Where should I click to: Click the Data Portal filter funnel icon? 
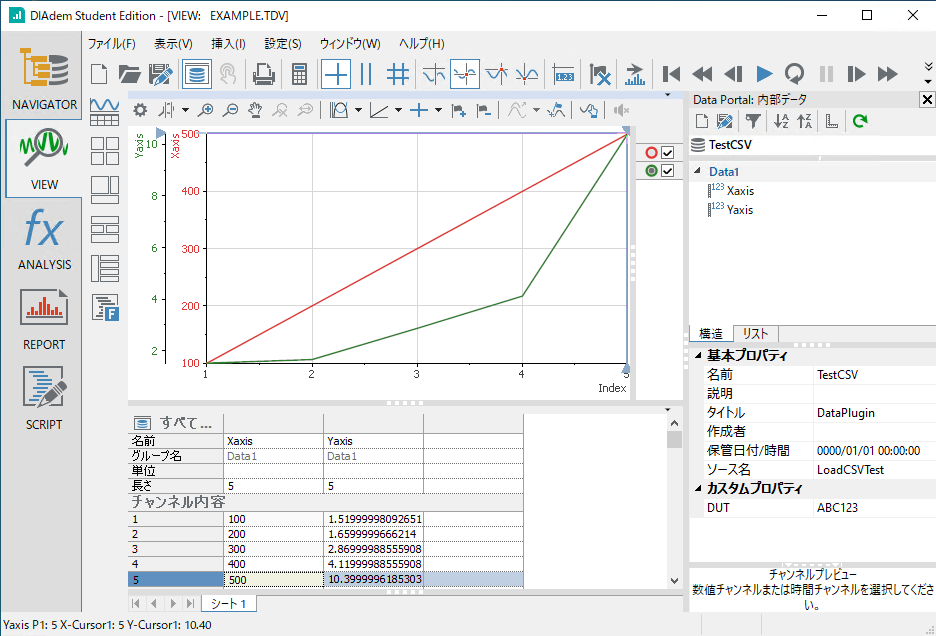(753, 121)
